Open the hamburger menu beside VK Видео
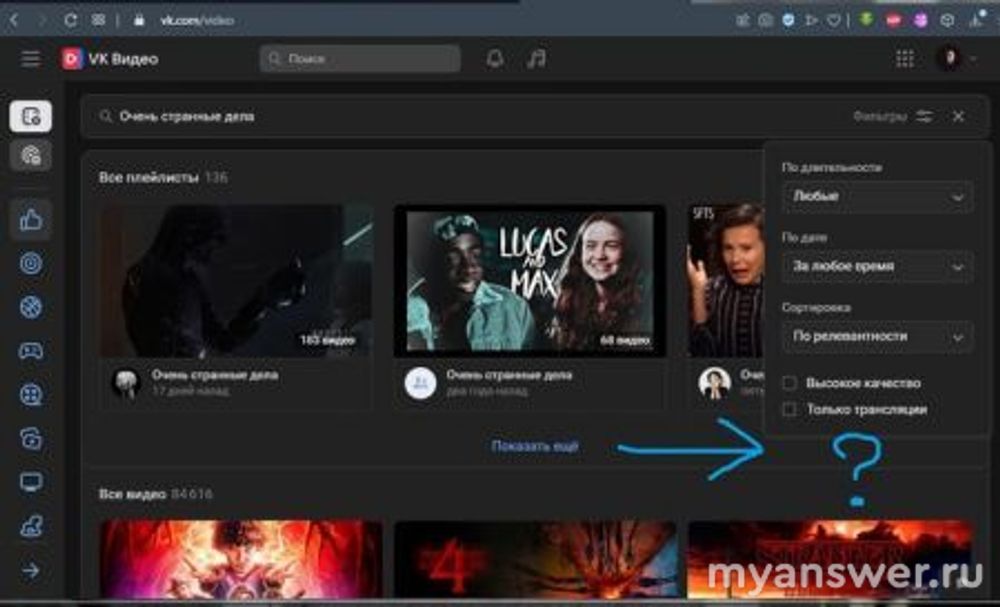 [x=31, y=59]
